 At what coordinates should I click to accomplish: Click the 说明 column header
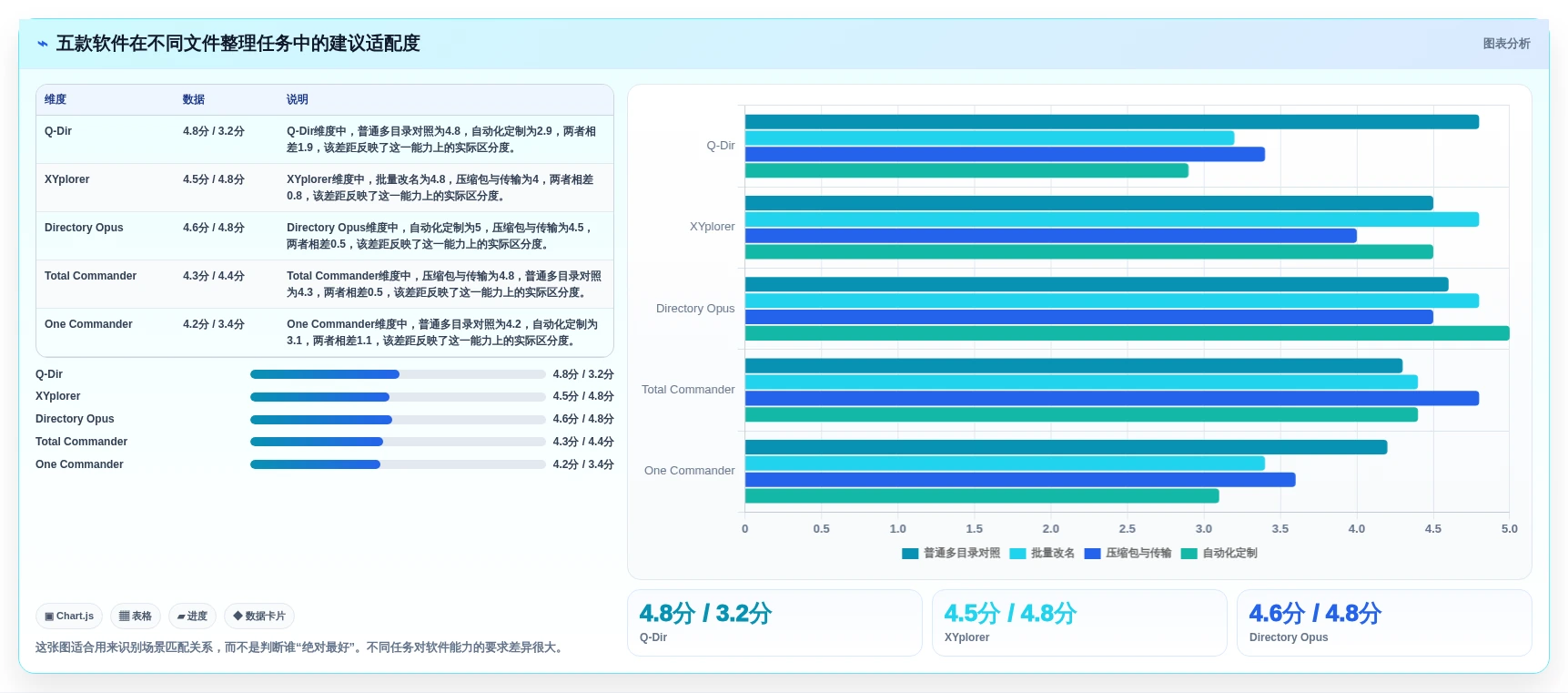(x=298, y=99)
